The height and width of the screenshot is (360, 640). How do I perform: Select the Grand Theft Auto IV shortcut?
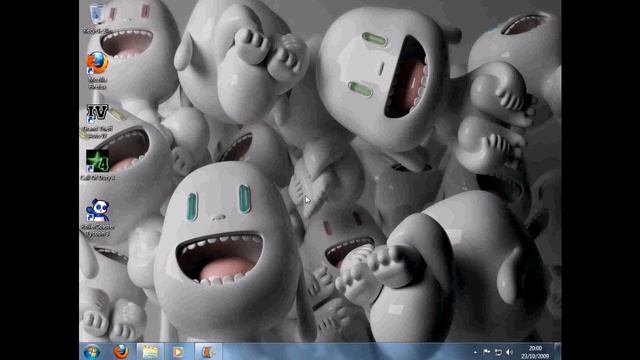(97, 121)
